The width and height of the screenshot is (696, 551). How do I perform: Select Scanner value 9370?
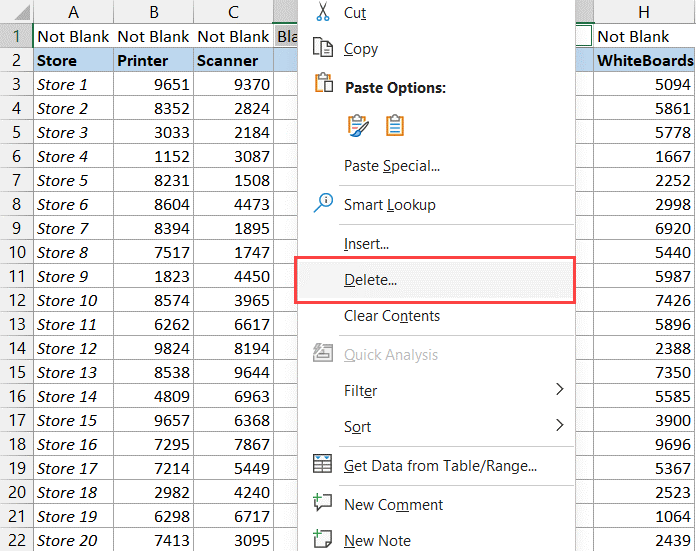coord(233,84)
